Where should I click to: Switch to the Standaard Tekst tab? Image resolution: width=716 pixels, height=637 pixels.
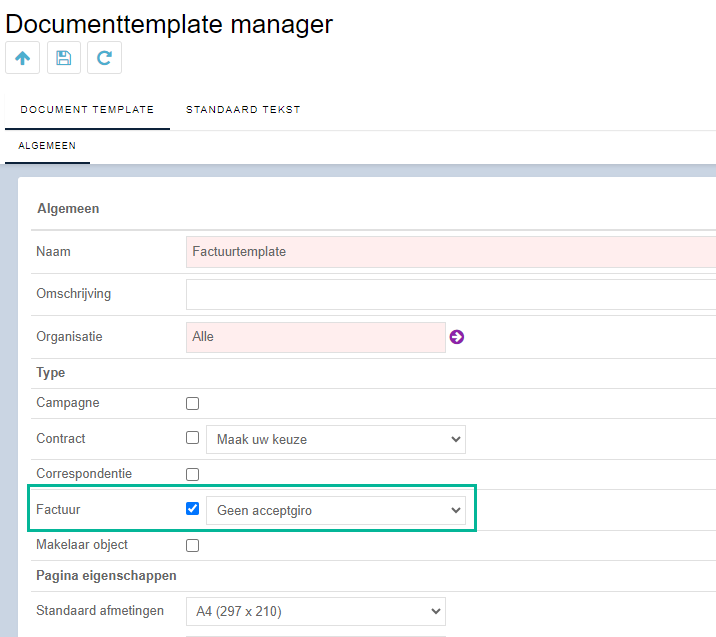(243, 110)
